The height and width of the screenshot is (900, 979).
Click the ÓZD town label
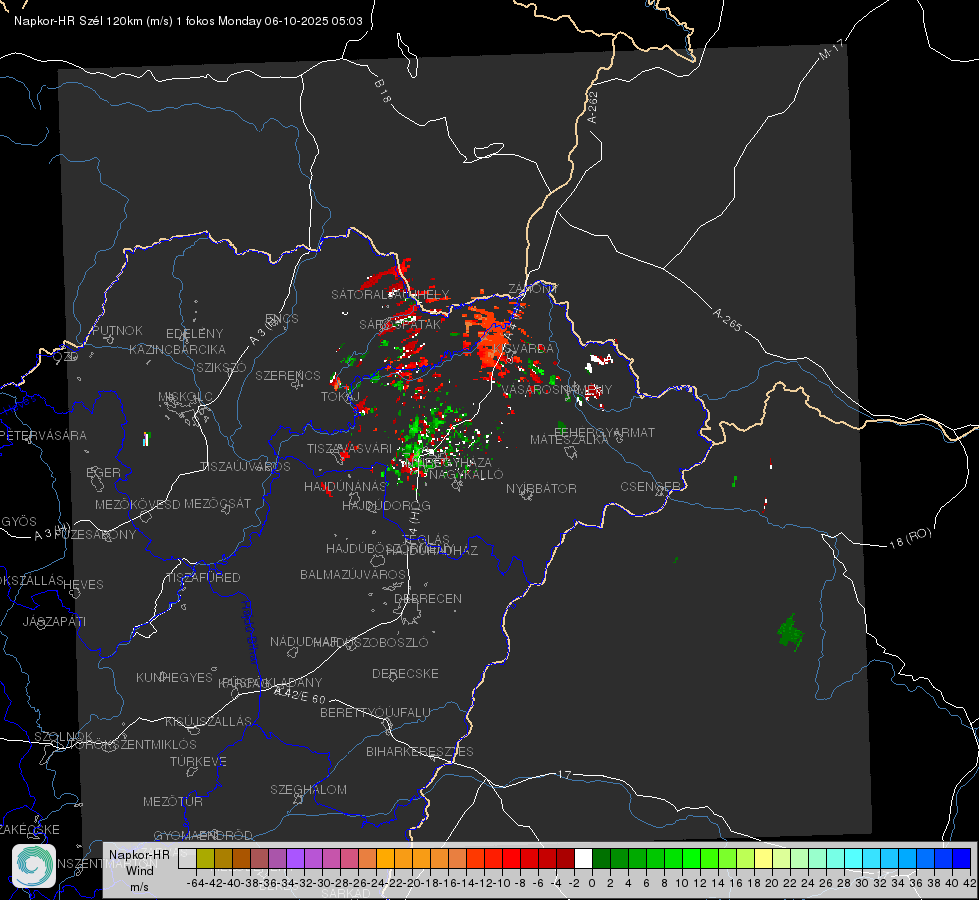(66, 357)
